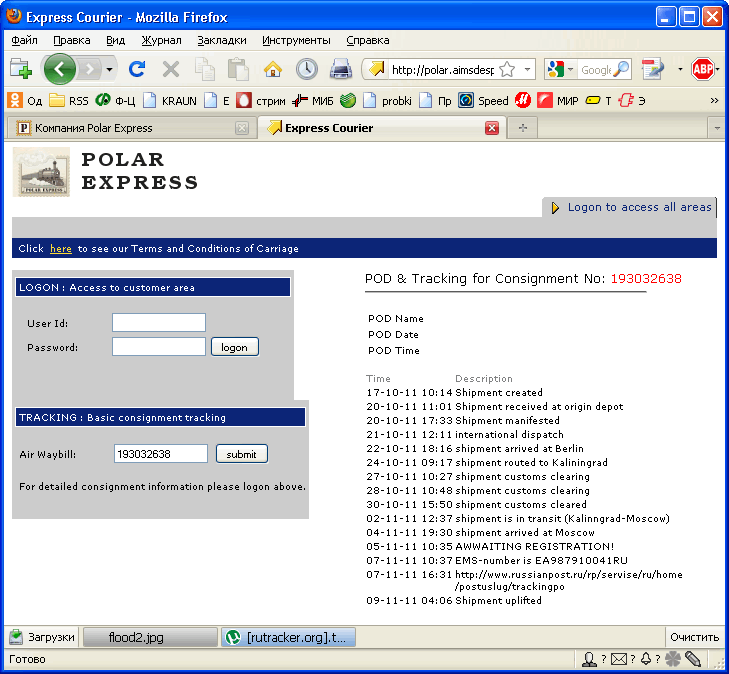
Task: Click the mail status bar icon
Action: (619, 659)
